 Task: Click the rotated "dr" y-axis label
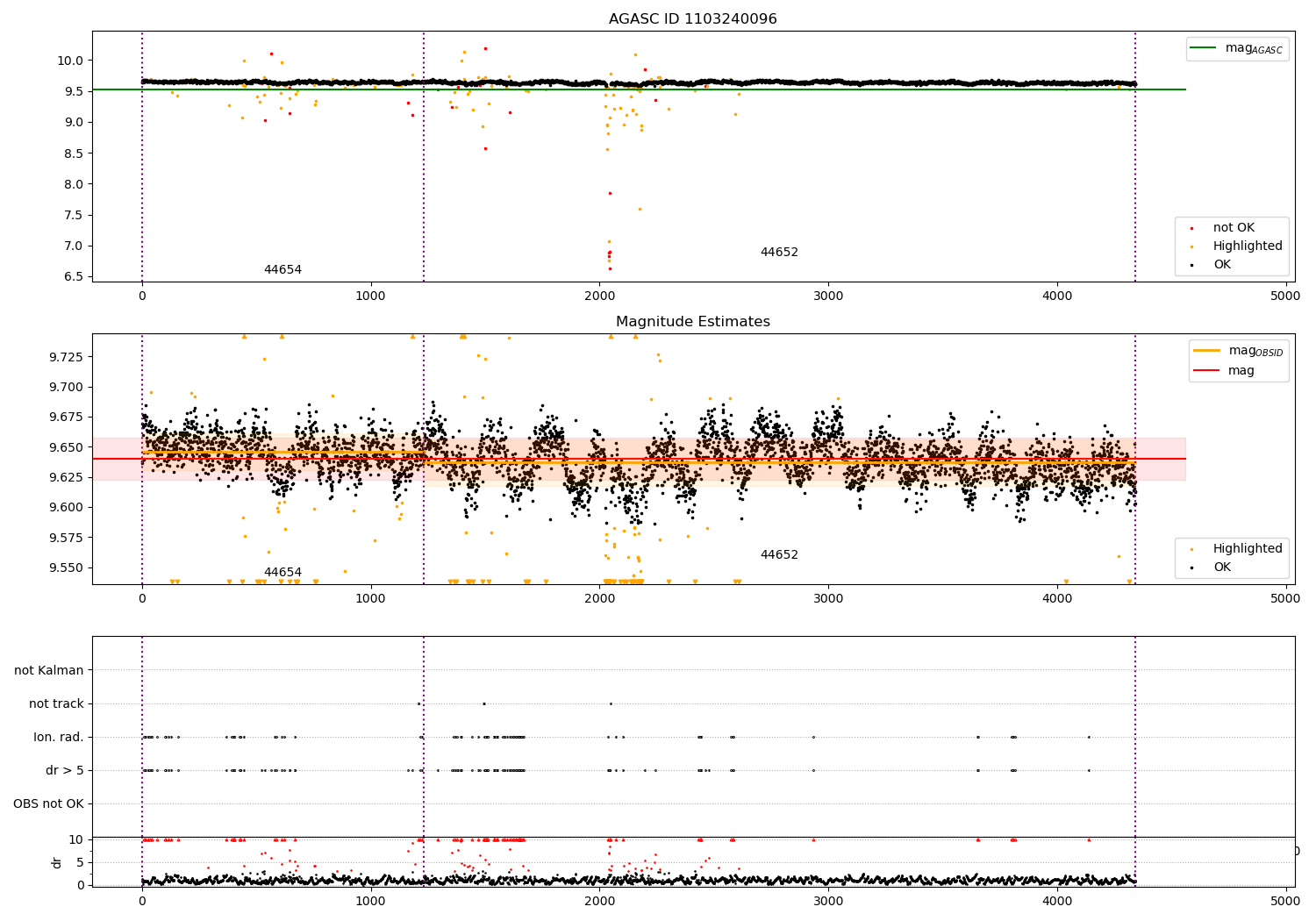pos(57,862)
